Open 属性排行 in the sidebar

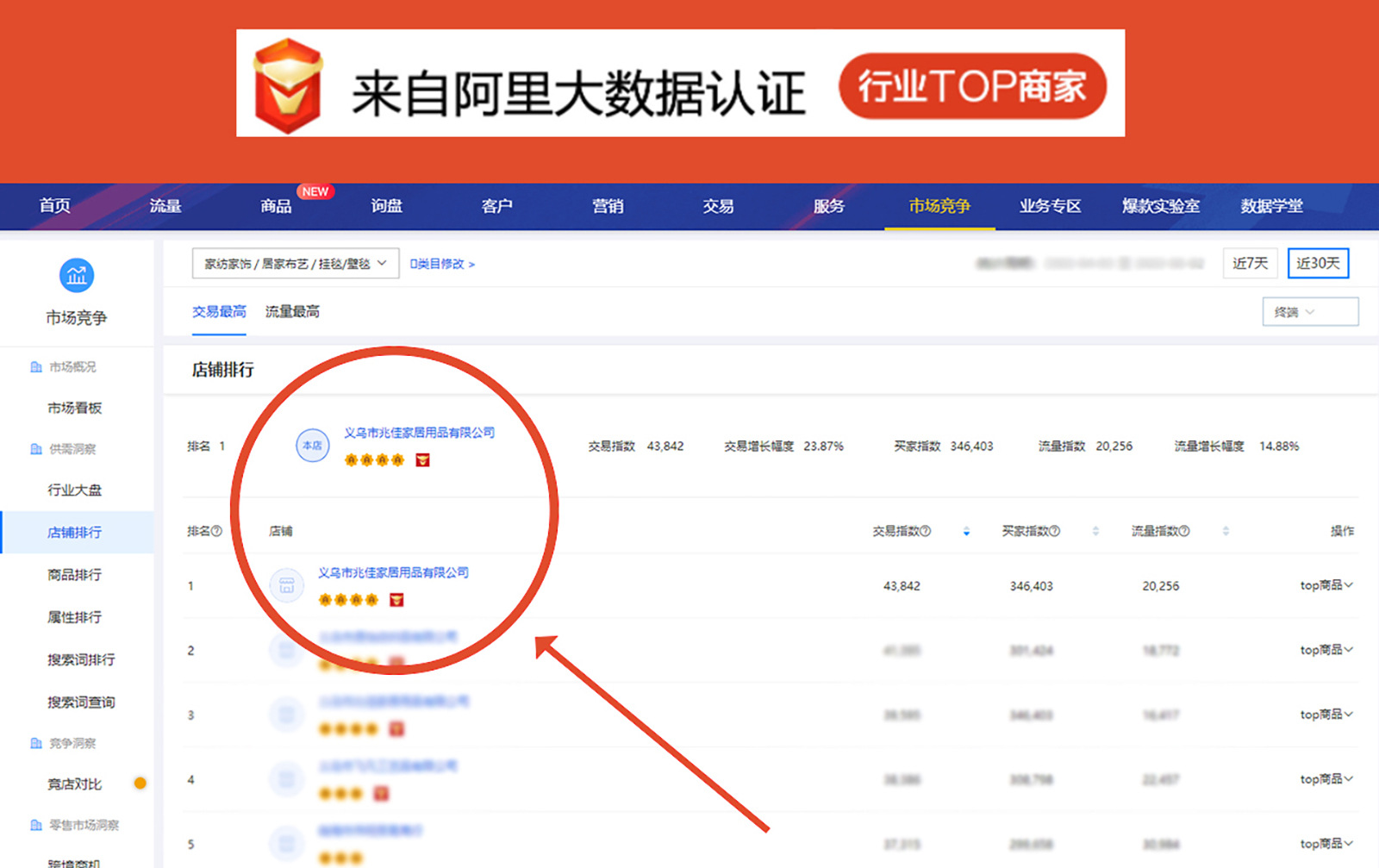pyautogui.click(x=75, y=617)
